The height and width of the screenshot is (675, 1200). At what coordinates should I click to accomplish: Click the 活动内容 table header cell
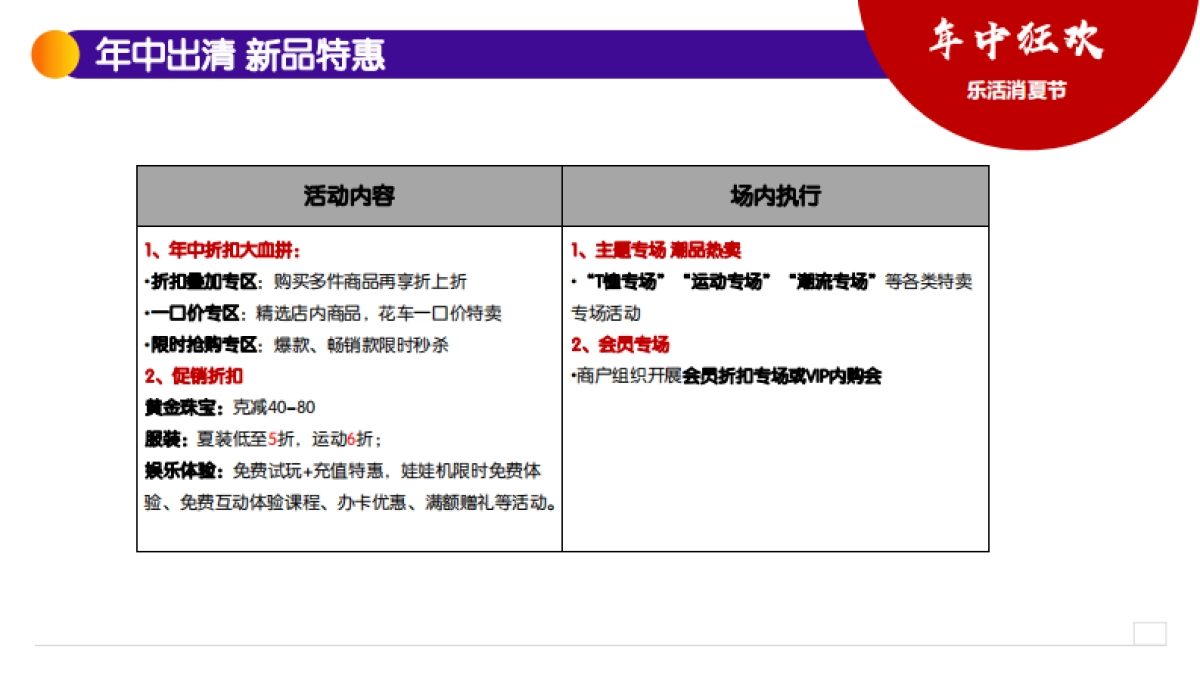(349, 196)
